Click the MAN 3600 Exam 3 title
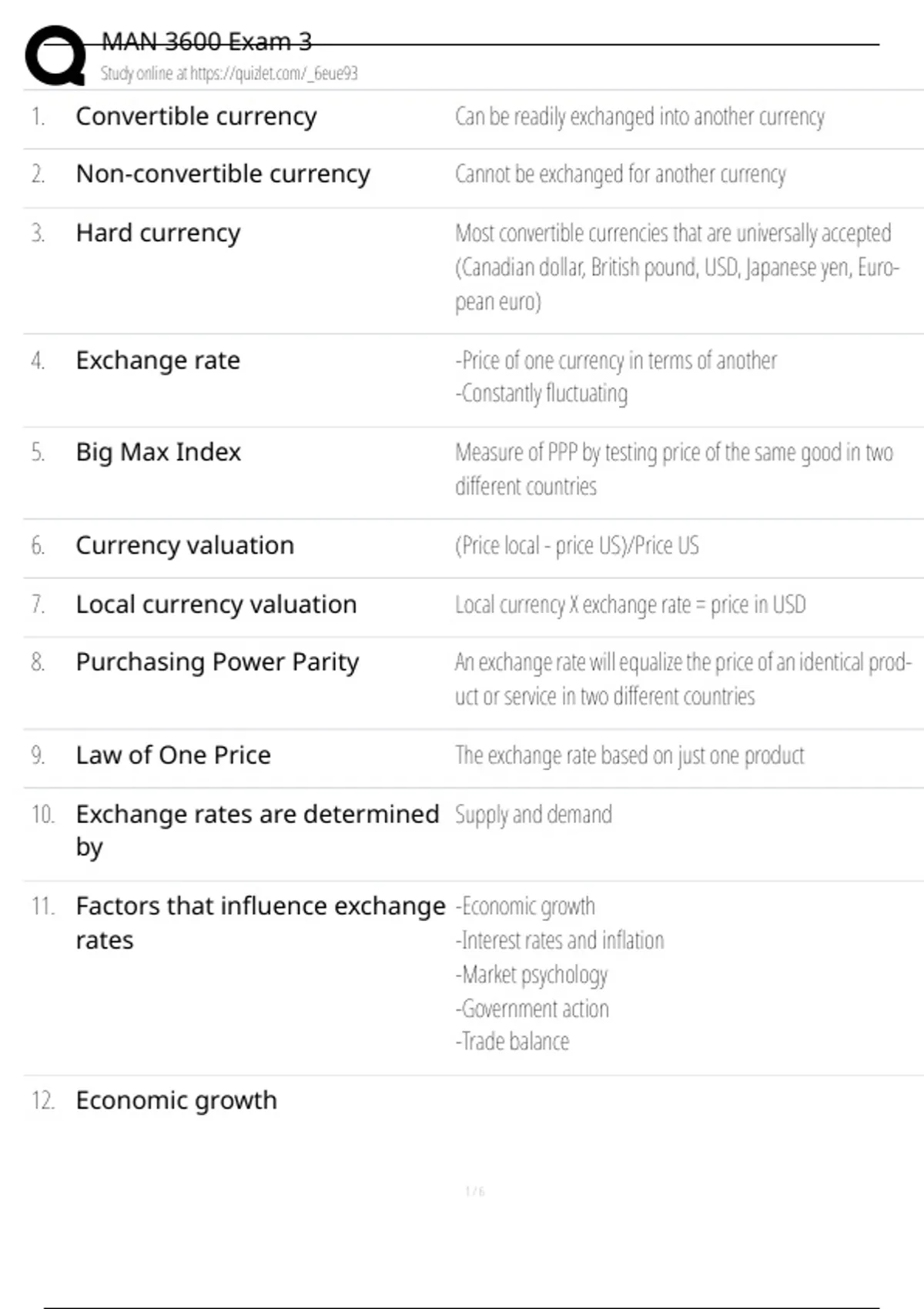 (206, 42)
